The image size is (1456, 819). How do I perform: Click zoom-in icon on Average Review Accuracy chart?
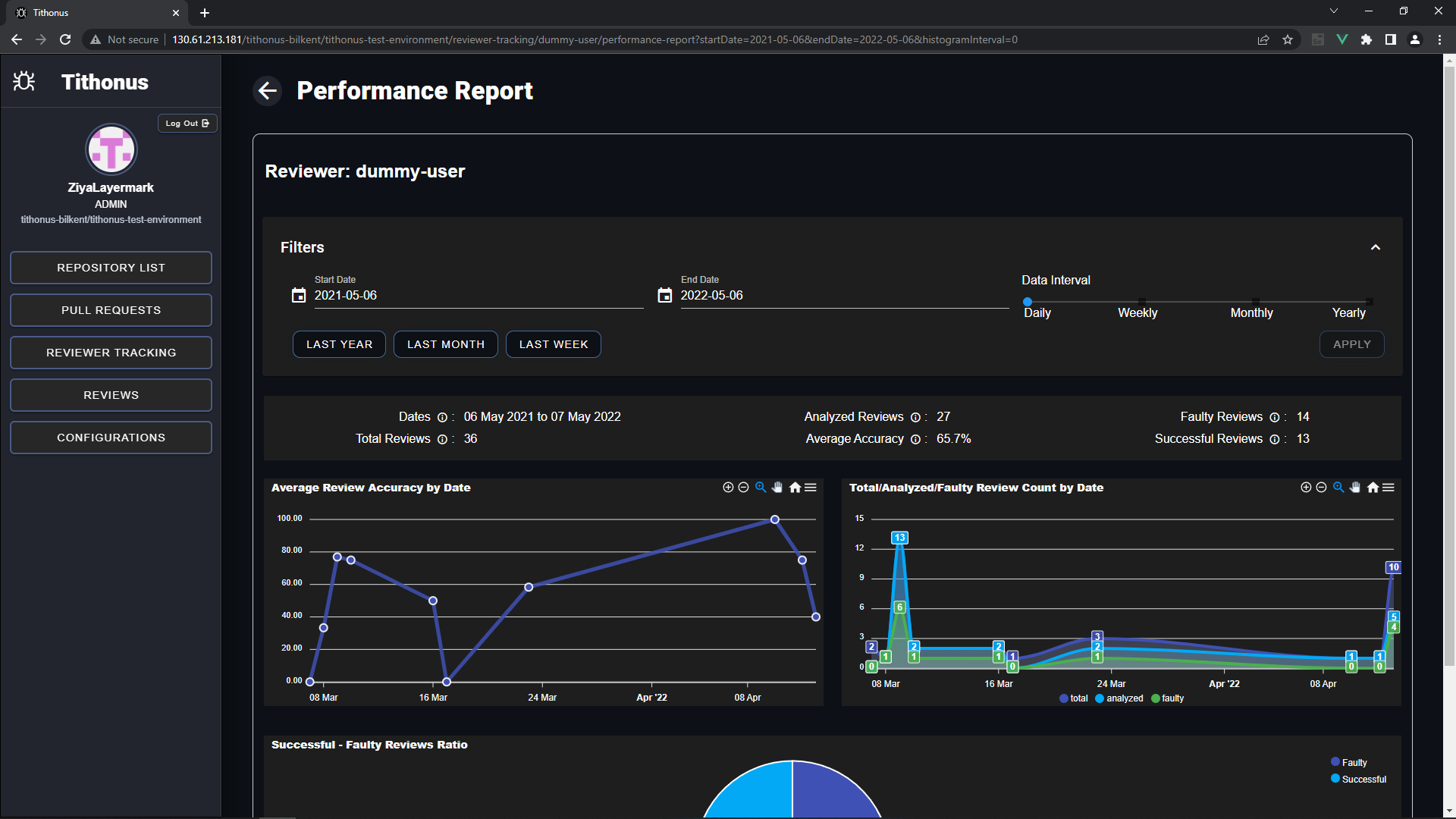point(728,488)
